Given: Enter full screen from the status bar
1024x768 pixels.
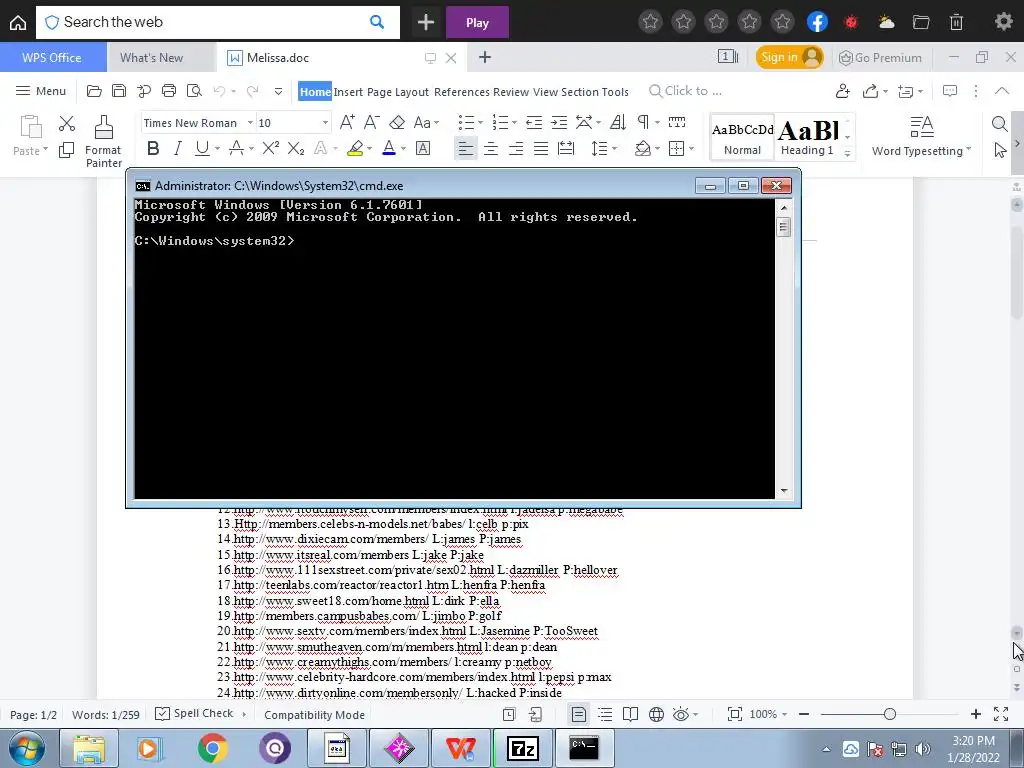Looking at the screenshot, I should [1000, 714].
